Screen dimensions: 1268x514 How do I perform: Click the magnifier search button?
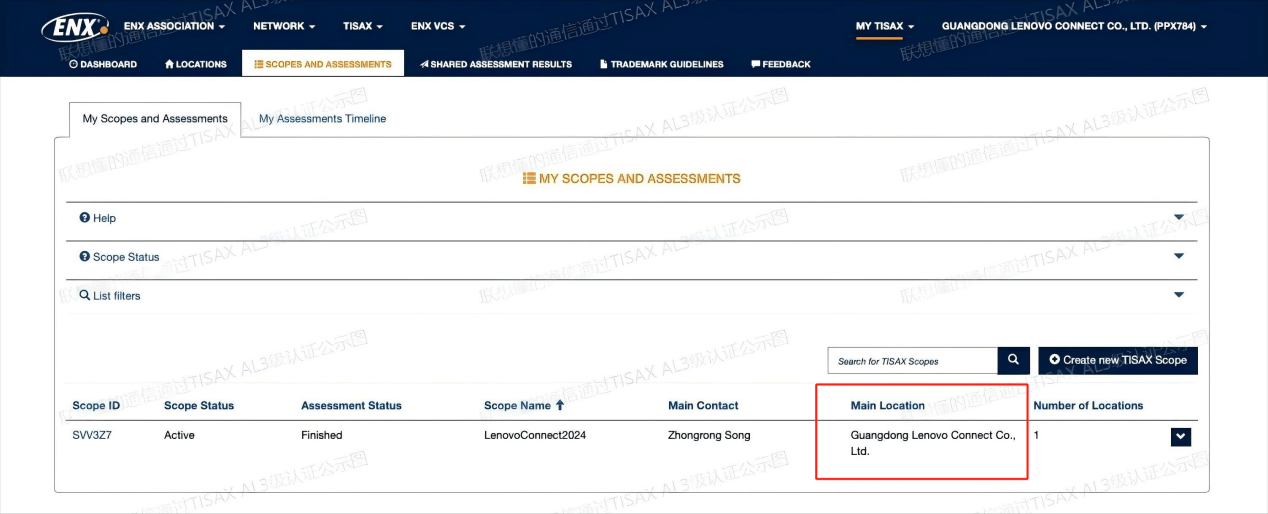1013,360
